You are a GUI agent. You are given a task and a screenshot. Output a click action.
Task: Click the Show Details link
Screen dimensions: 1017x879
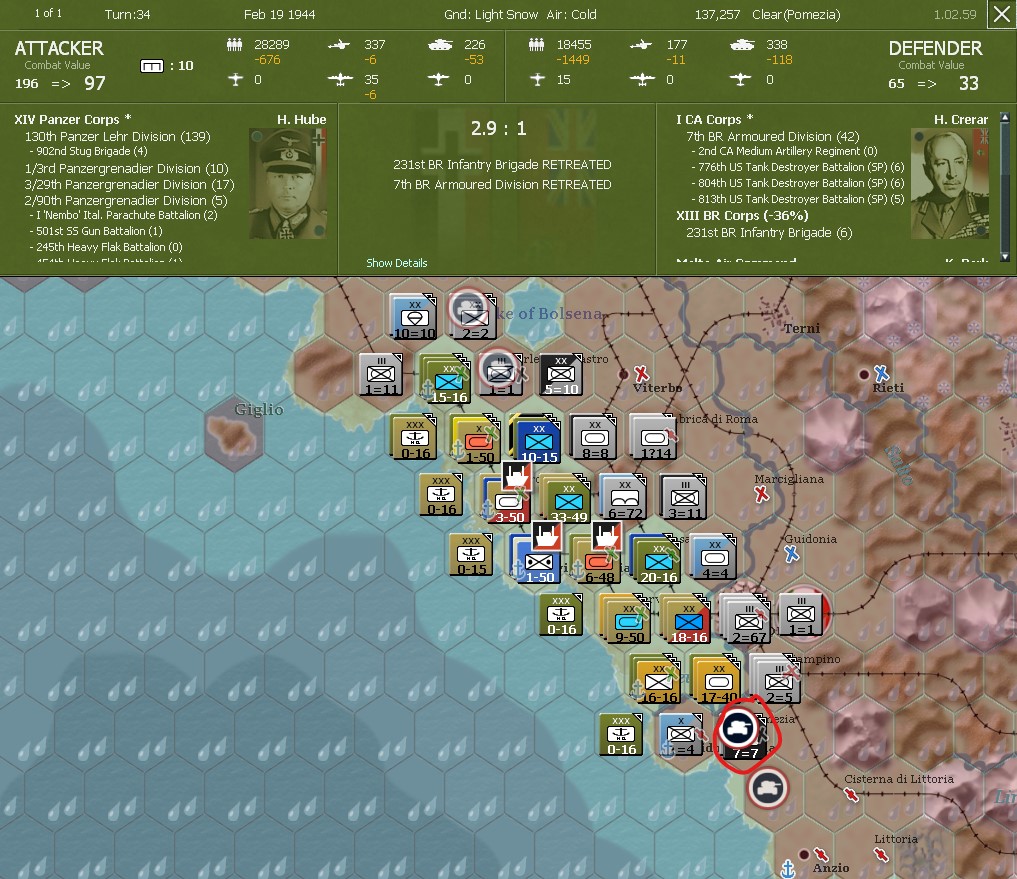pos(396,263)
